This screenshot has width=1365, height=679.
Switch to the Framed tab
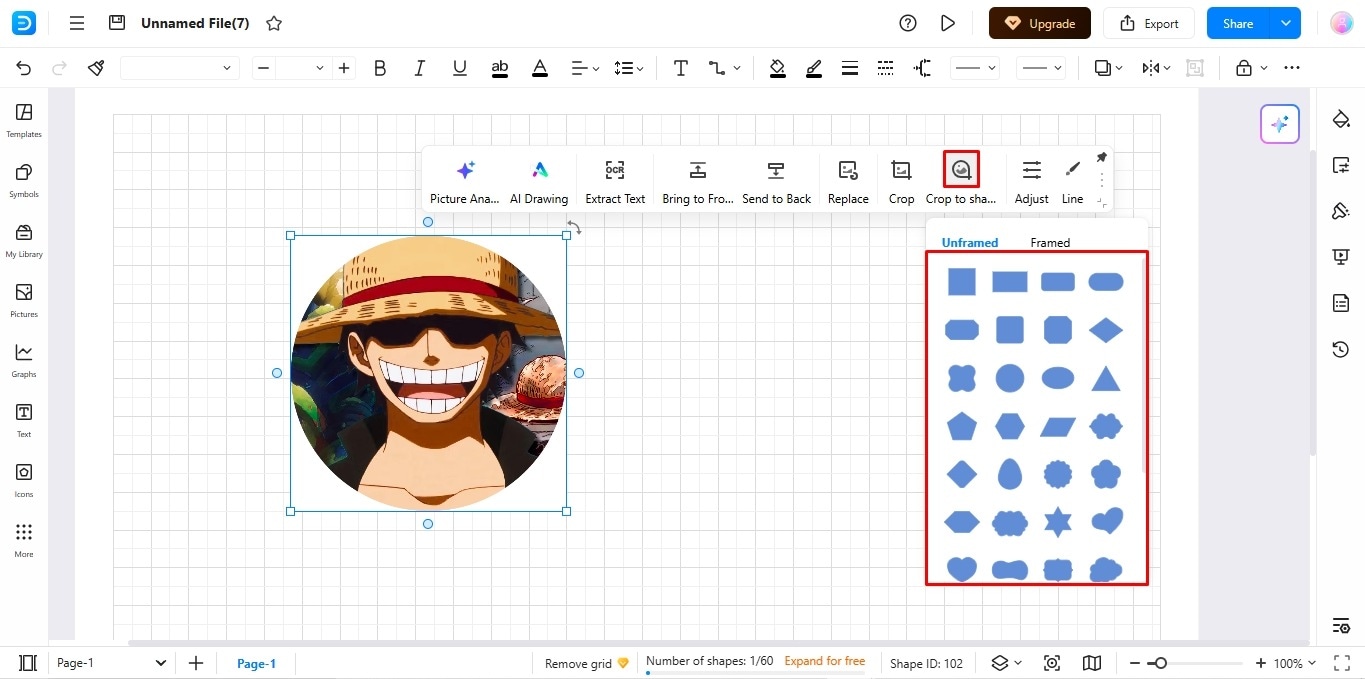click(1050, 243)
